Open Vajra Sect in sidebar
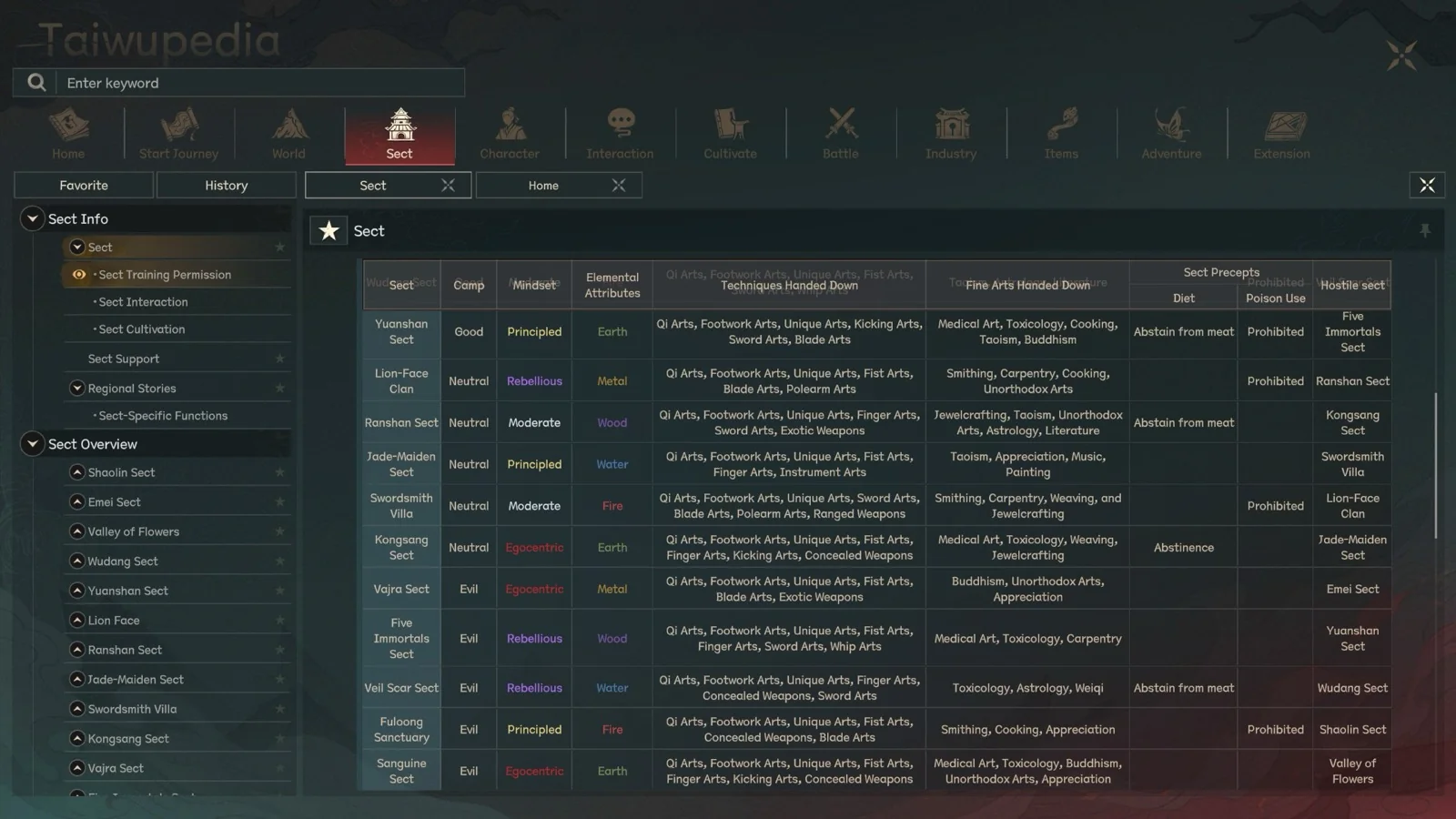The image size is (1456, 819). [x=116, y=768]
